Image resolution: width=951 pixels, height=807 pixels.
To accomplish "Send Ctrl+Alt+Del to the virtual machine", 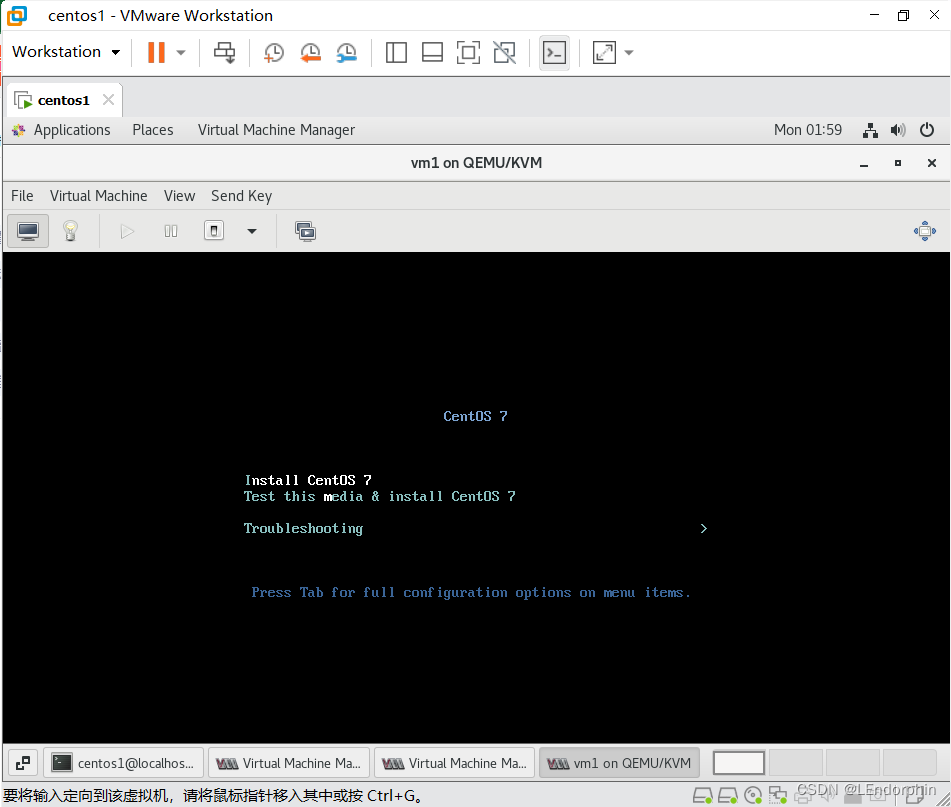I will tap(224, 53).
